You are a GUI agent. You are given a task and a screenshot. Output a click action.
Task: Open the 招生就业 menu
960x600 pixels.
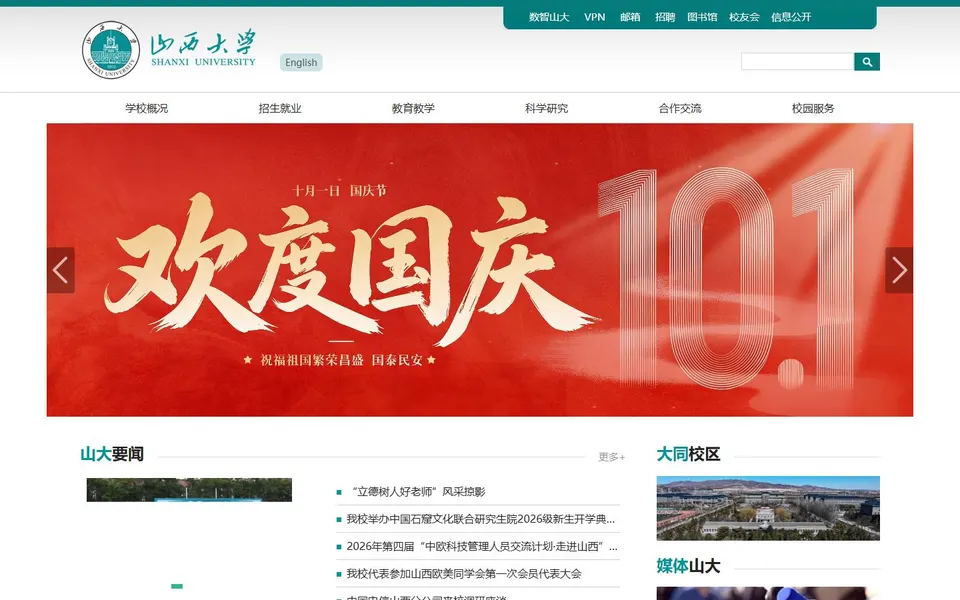tap(280, 108)
